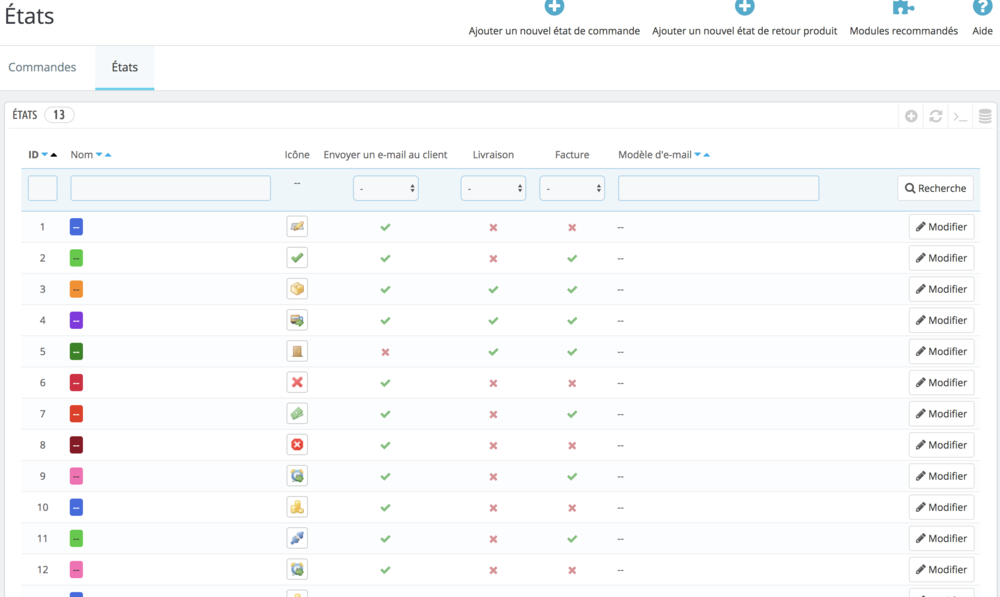Open the Livraison filter dropdown
The image size is (1000, 597).
pyautogui.click(x=493, y=188)
